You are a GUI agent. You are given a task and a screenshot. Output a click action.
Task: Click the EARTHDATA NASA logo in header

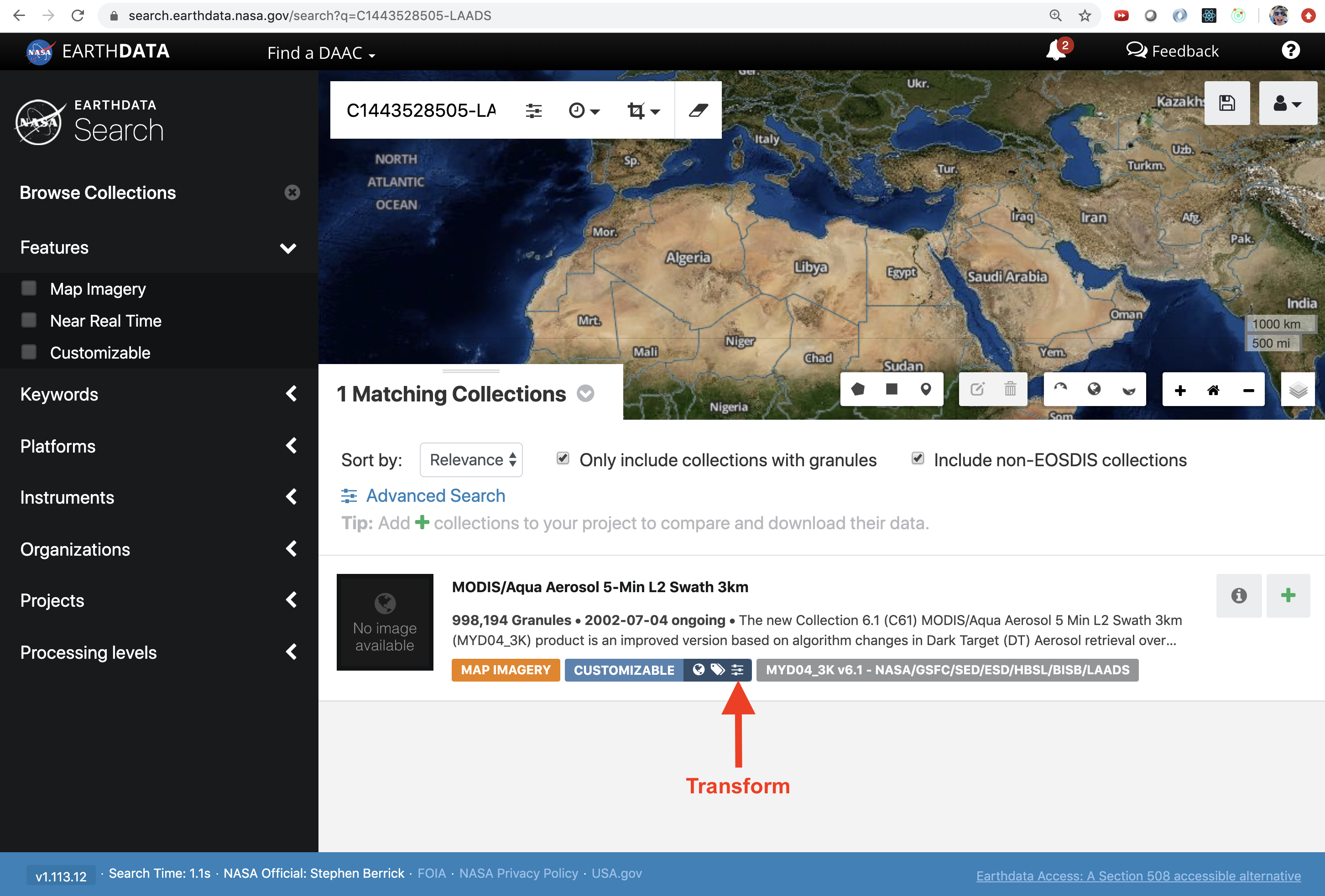pos(98,51)
